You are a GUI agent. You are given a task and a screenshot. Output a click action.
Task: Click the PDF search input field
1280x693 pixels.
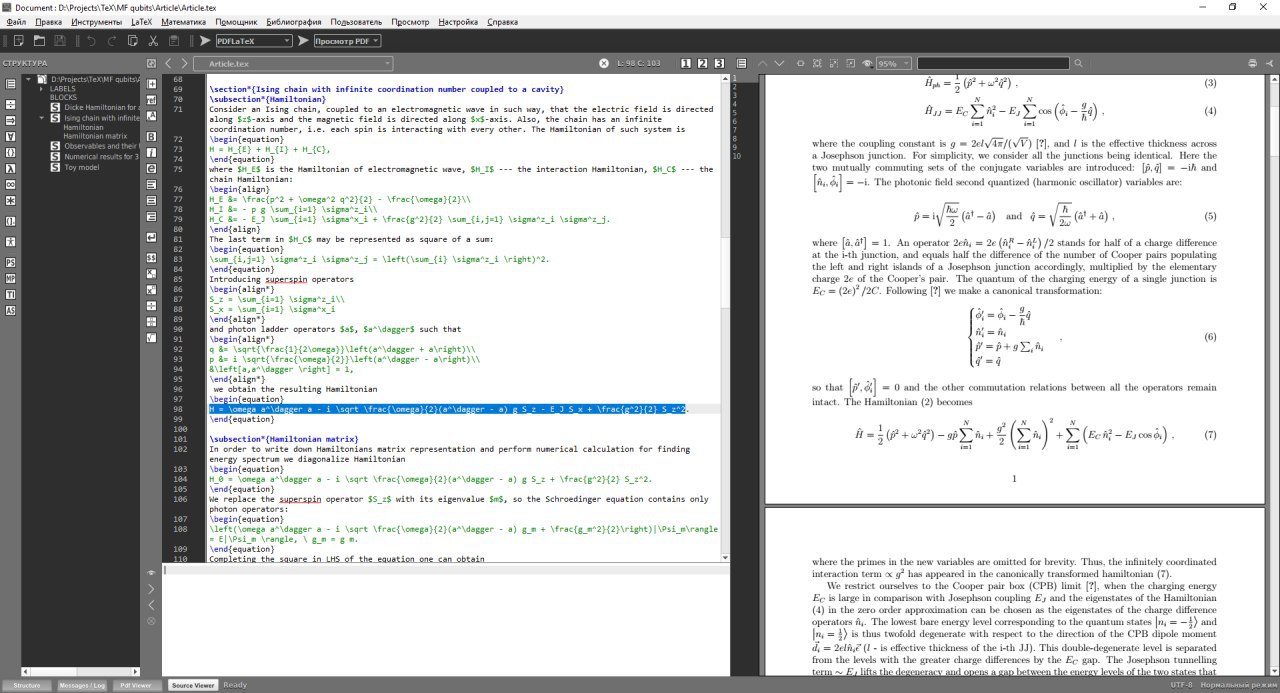(993, 63)
